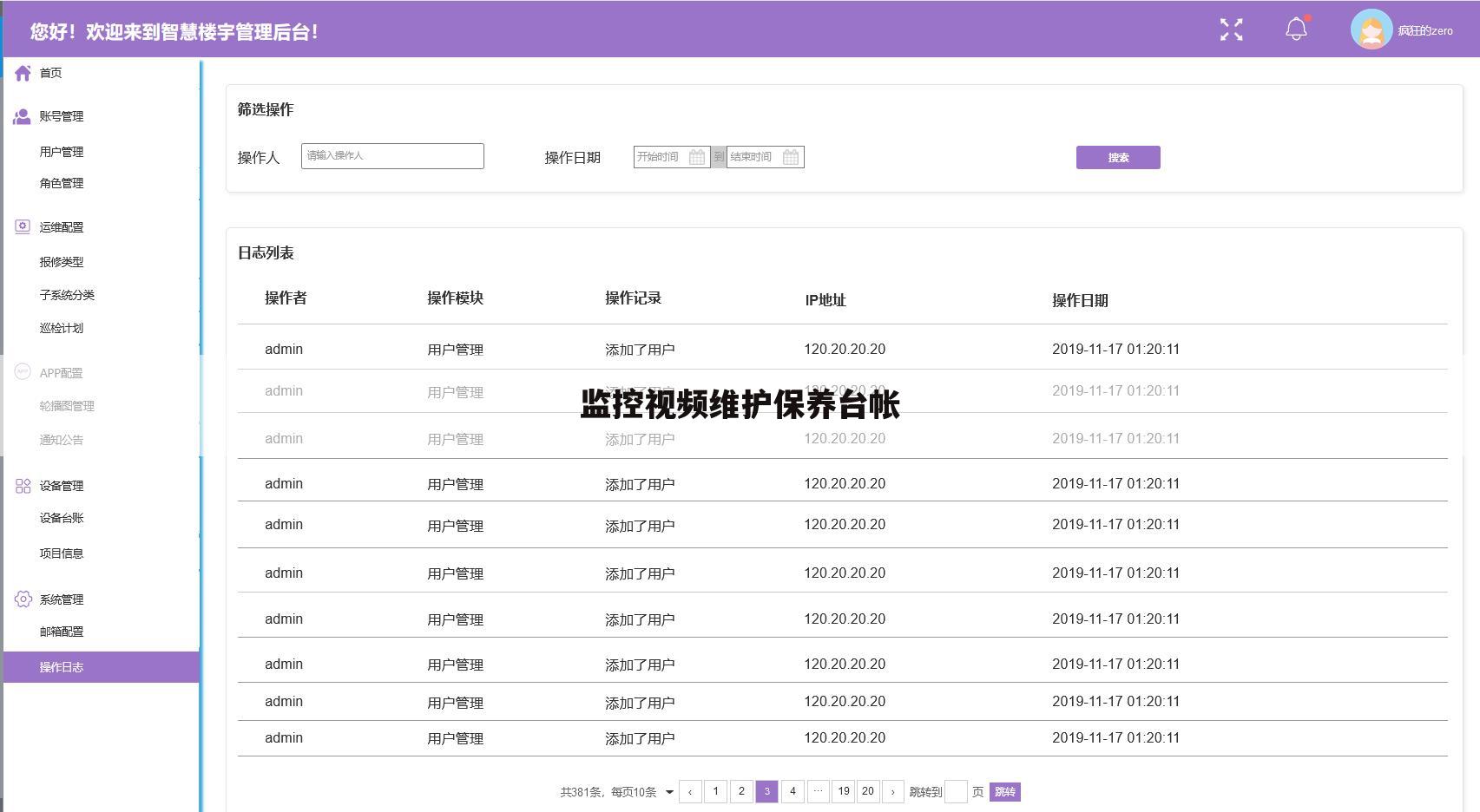Open calendar icon in 结束时间 field
The width and height of the screenshot is (1480, 812).
click(791, 157)
